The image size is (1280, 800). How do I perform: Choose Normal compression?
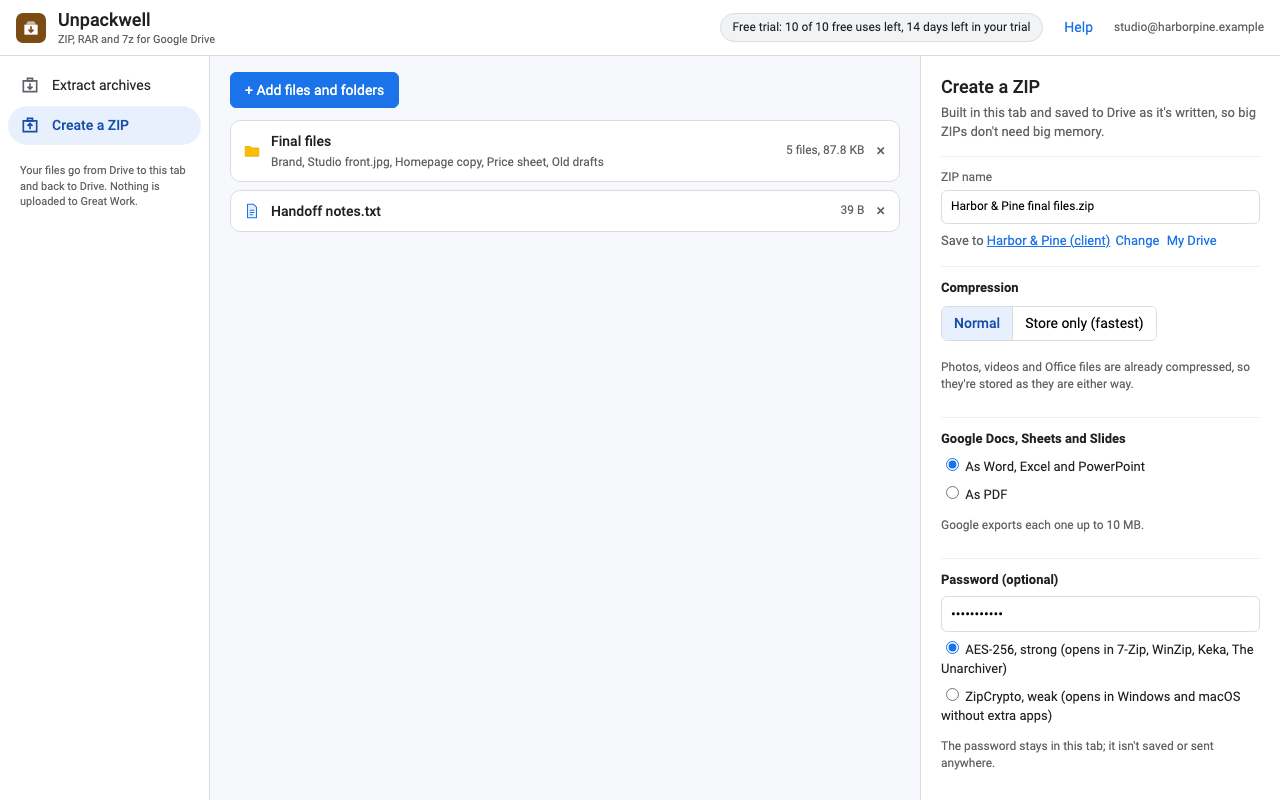(977, 323)
